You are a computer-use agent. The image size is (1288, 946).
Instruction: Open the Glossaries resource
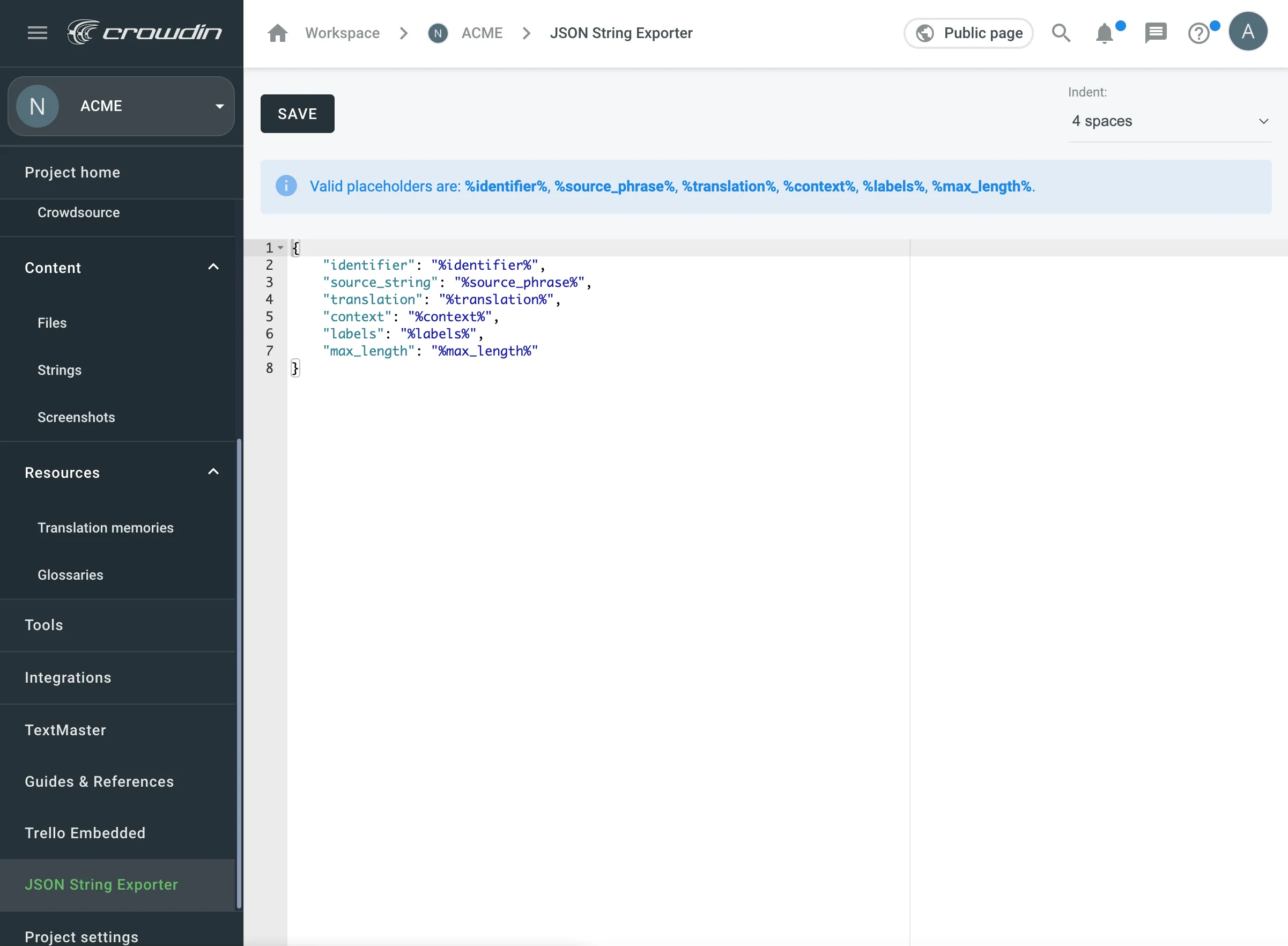point(70,575)
